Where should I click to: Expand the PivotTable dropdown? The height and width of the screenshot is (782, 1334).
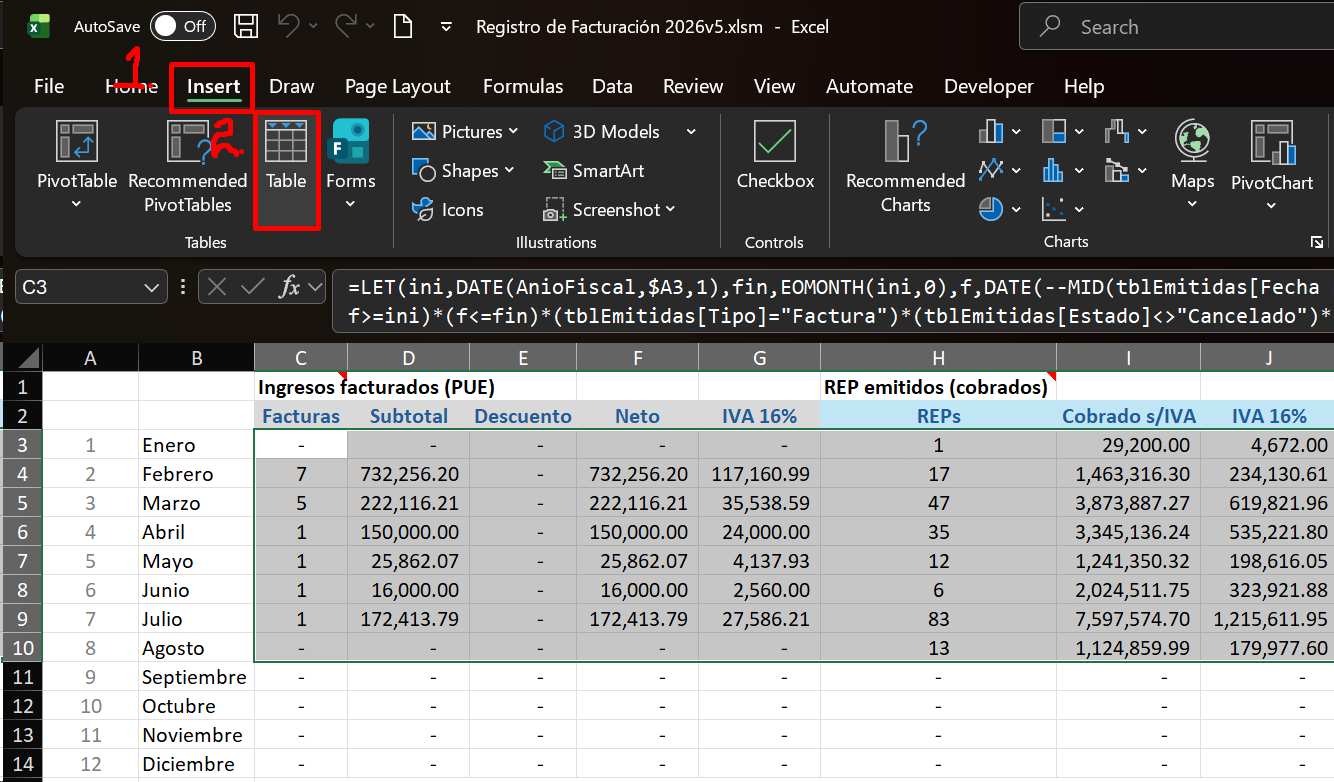pyautogui.click(x=77, y=205)
